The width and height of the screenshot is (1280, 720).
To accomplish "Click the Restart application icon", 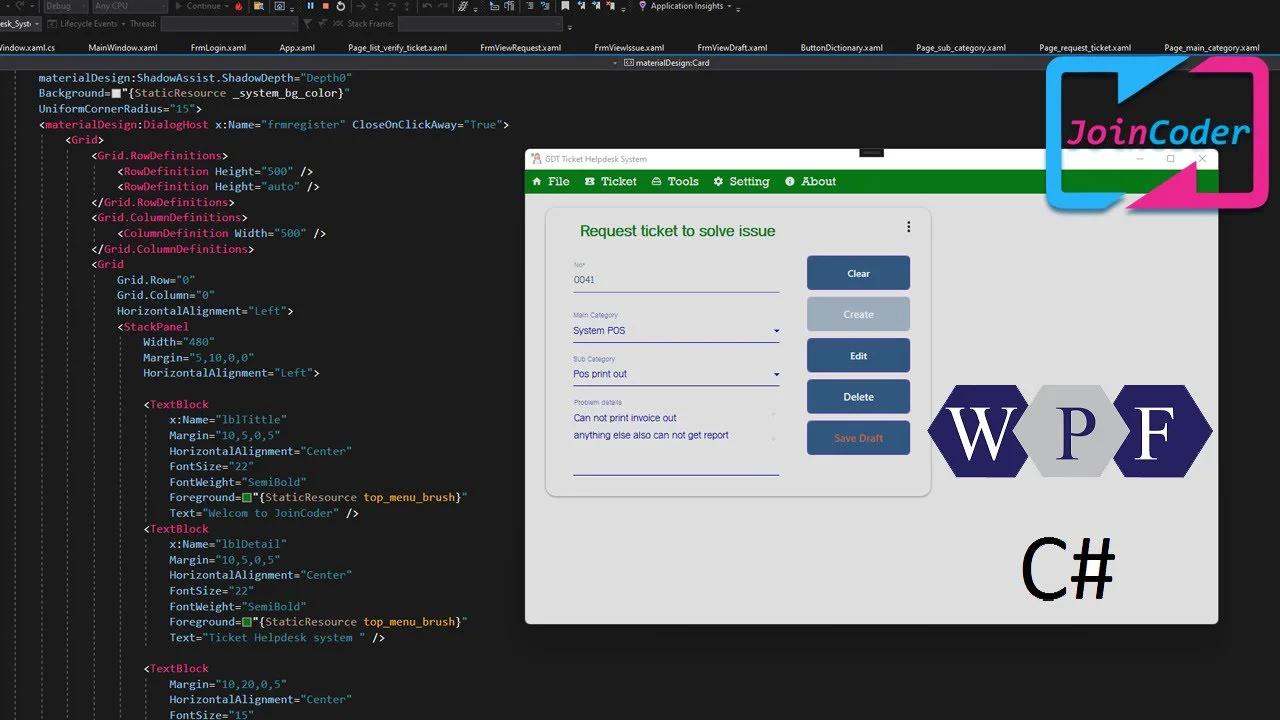I will pos(341,6).
